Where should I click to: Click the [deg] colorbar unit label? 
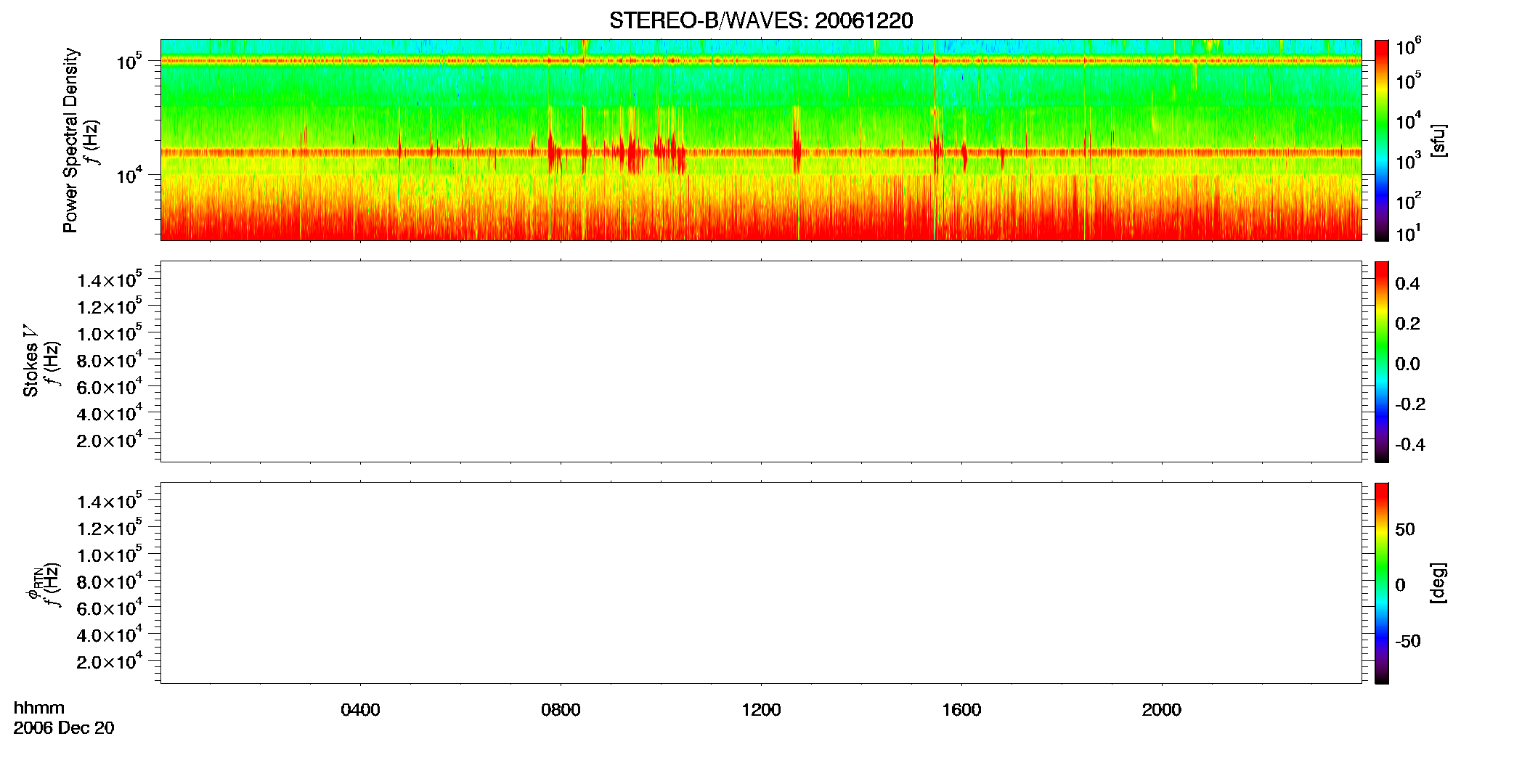coord(1438,583)
